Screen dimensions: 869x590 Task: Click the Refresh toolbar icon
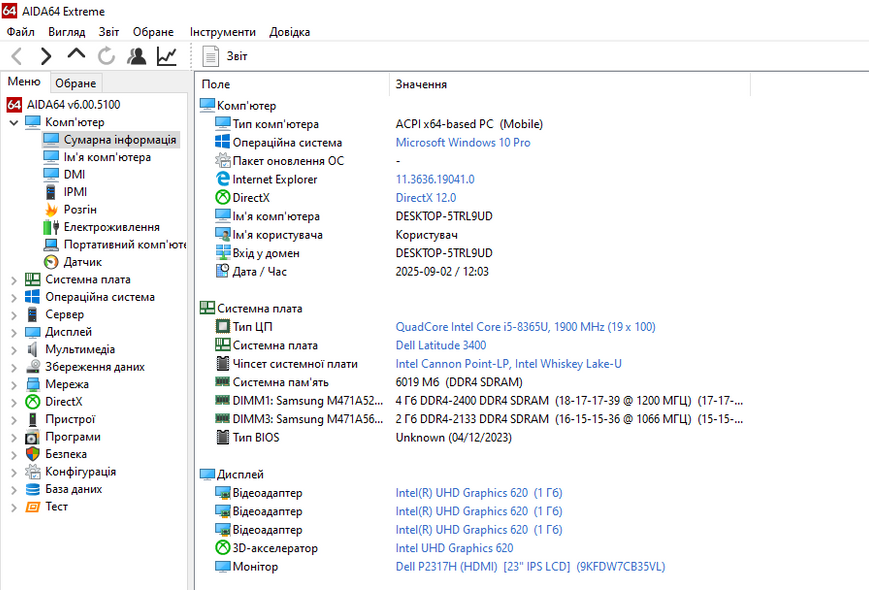coord(106,56)
